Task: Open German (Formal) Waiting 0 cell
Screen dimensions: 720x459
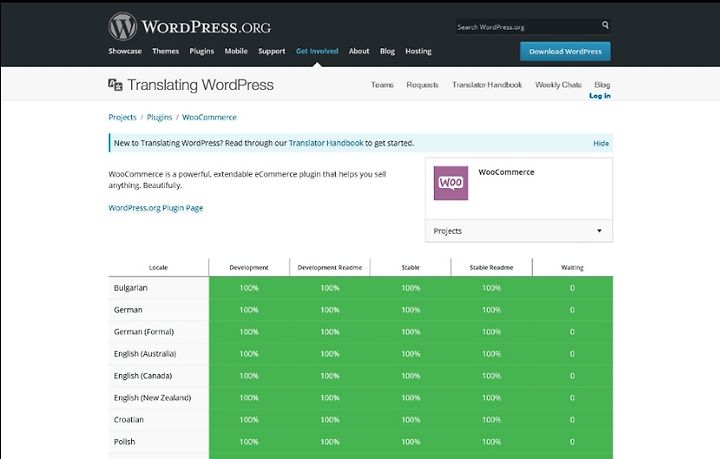Action: tap(572, 332)
